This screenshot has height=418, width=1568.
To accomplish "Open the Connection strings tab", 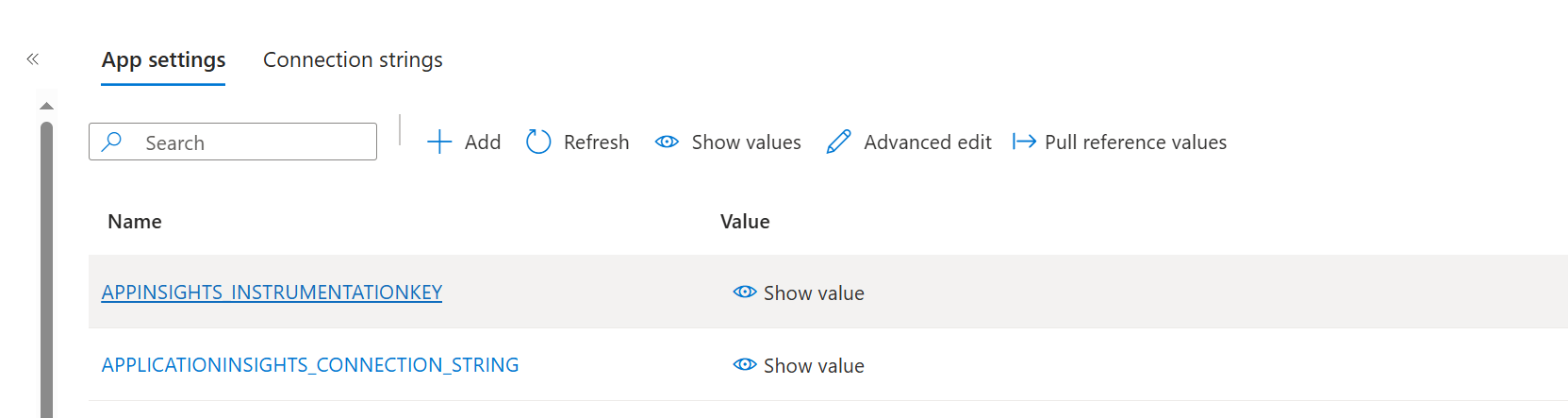I will (x=353, y=60).
